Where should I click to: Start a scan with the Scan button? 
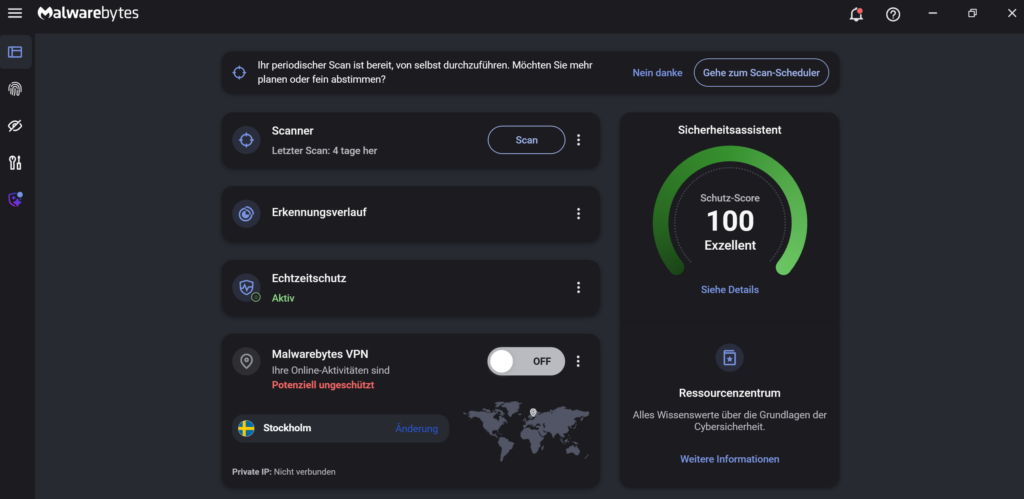526,140
